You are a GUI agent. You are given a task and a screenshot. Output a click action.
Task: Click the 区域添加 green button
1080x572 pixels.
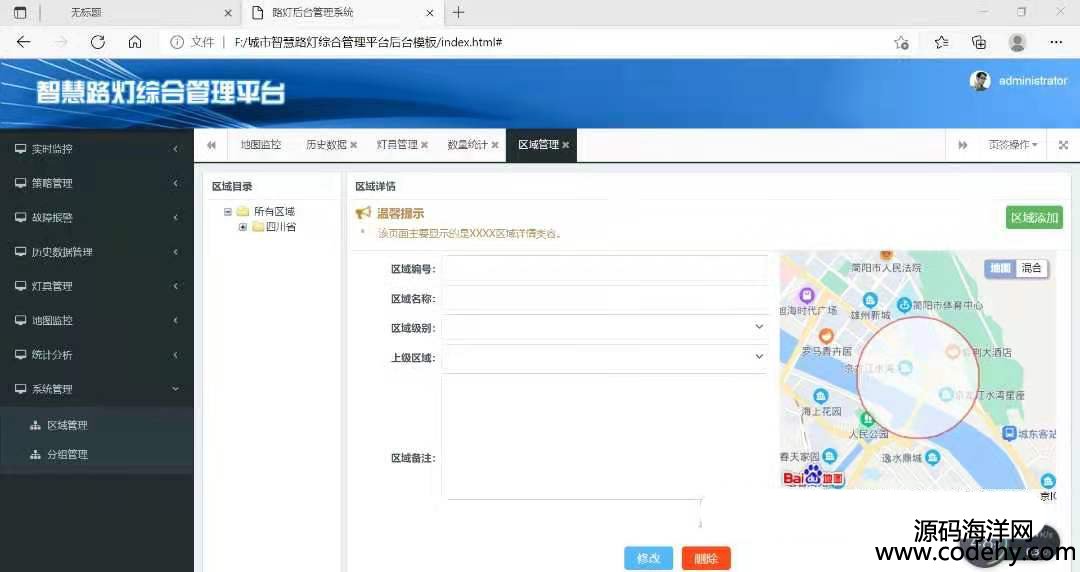1034,218
